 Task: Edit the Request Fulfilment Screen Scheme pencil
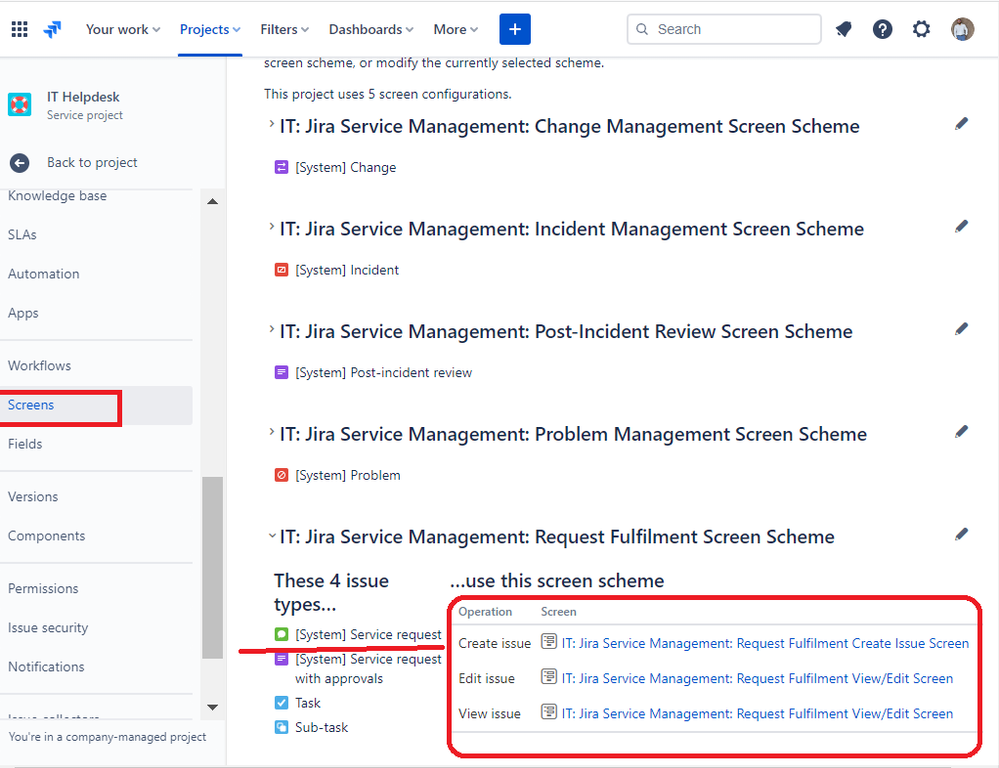(x=961, y=535)
